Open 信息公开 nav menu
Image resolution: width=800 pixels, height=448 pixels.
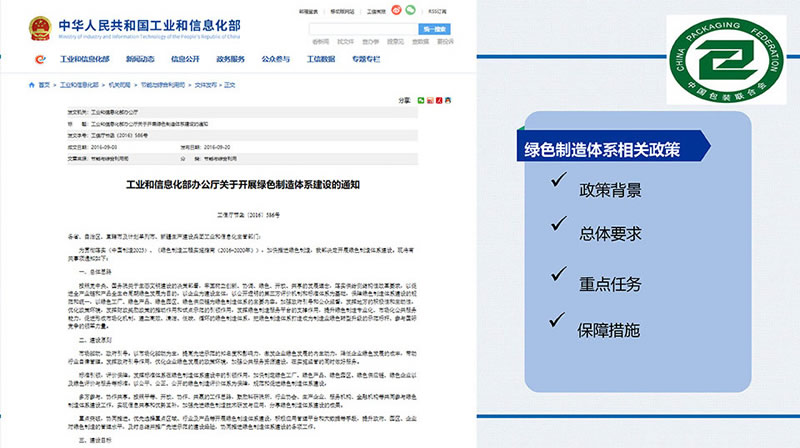185,59
